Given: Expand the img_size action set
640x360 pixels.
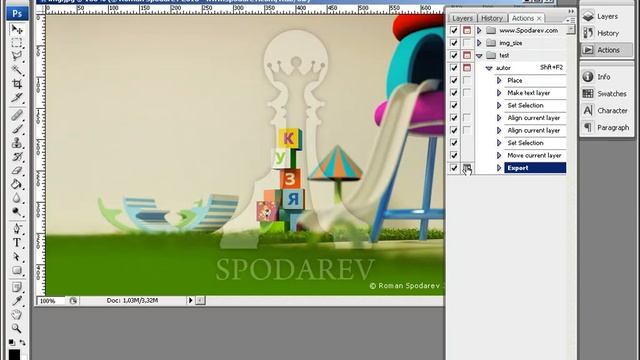Looking at the screenshot, I should click(479, 43).
